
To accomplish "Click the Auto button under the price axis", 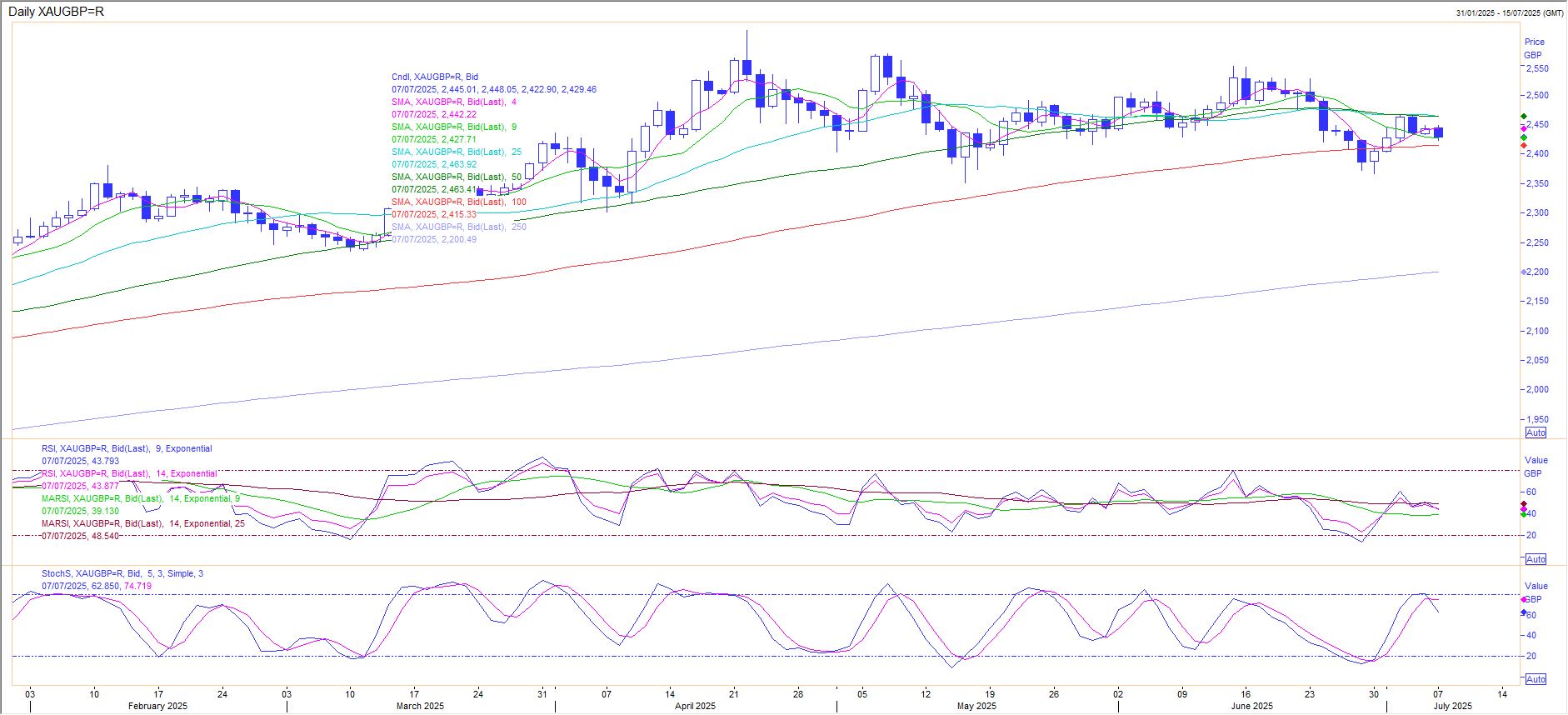I will [x=1536, y=432].
